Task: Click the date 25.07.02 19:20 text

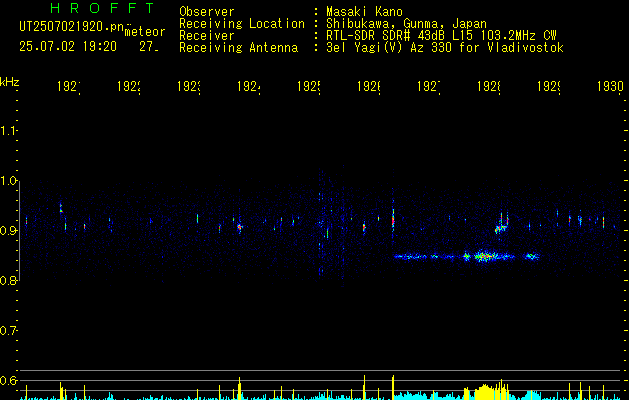Action: click(x=68, y=47)
